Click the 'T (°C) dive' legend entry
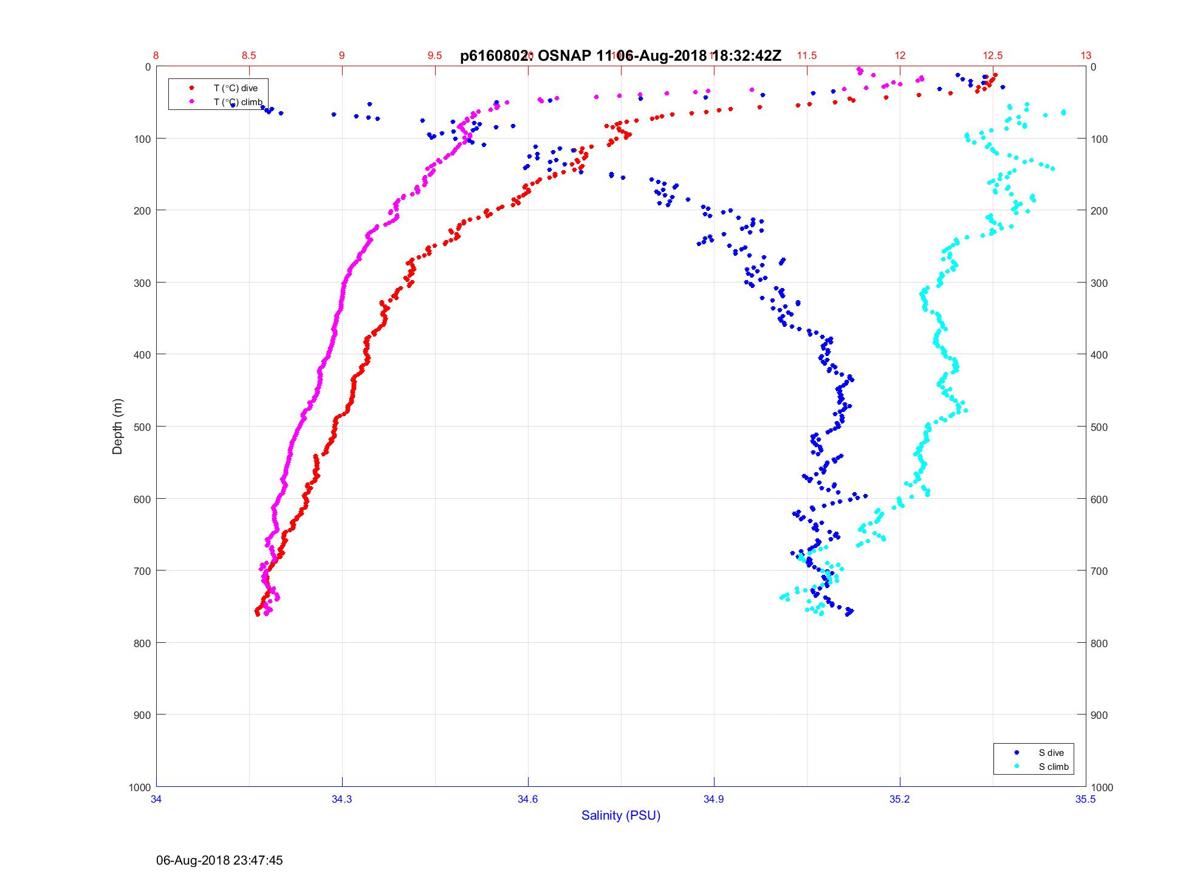Viewport: 1200px width, 885px height. tap(236, 88)
